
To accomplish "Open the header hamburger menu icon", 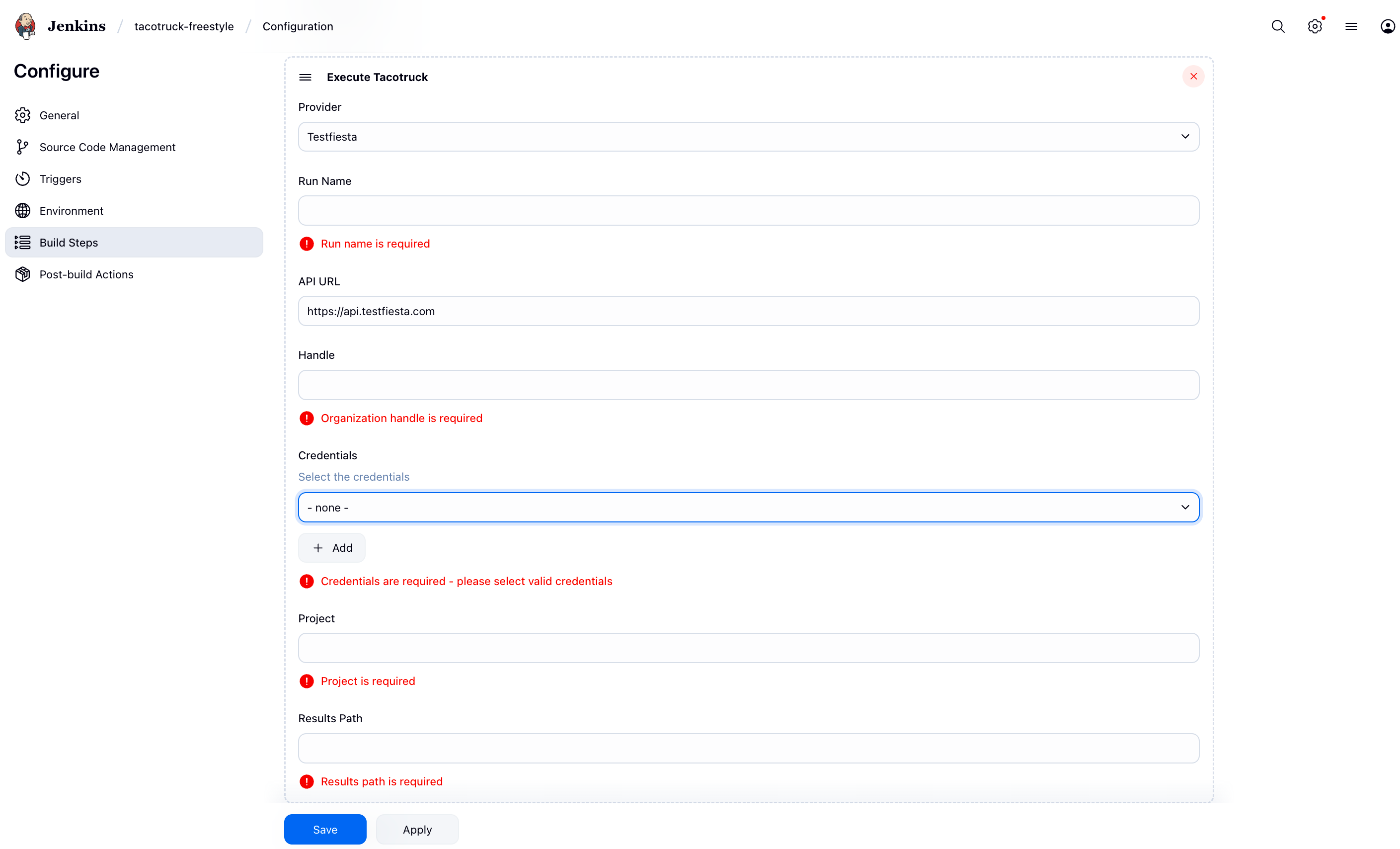I will click(x=1351, y=26).
